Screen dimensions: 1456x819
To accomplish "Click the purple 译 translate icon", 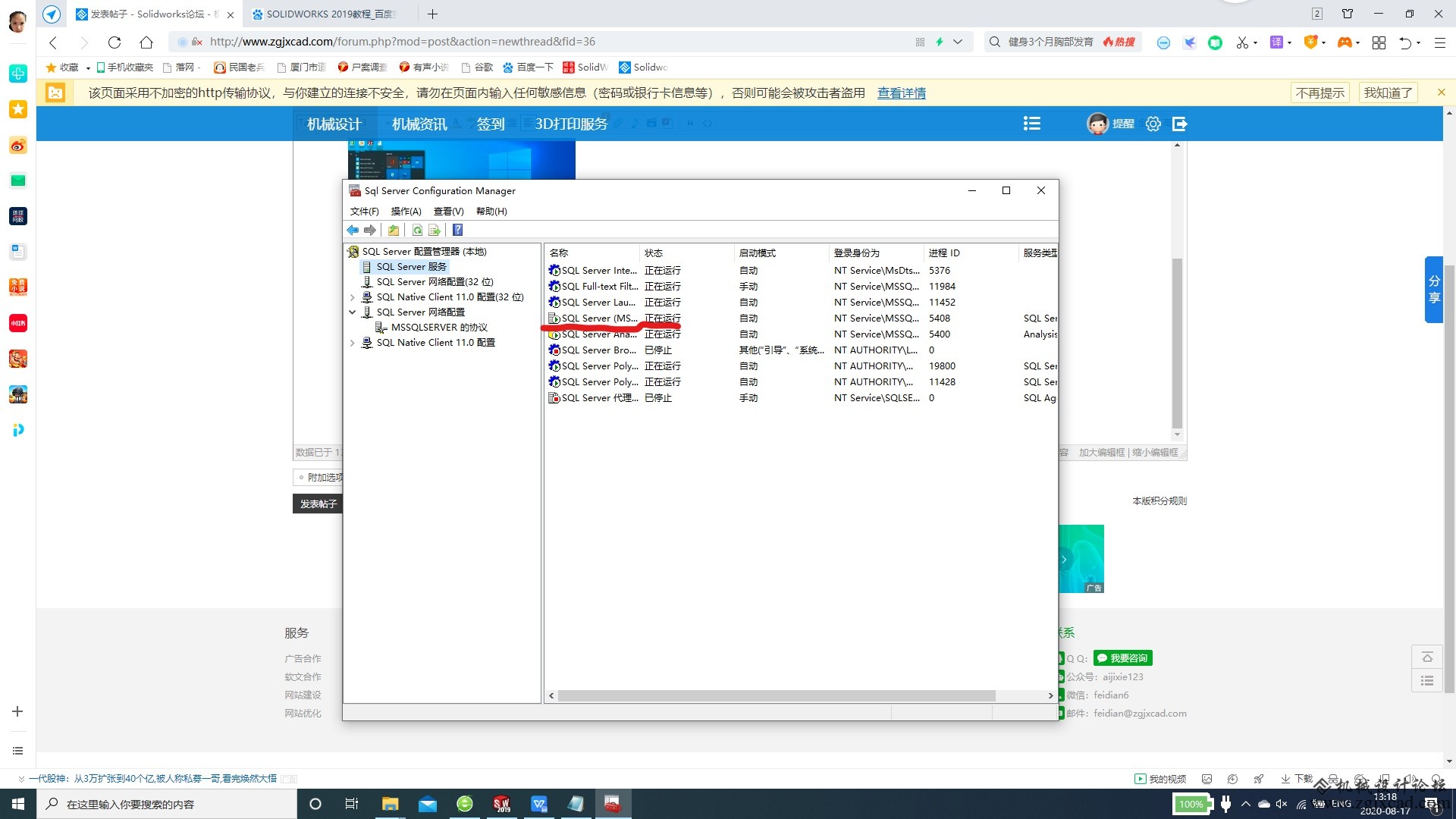I will coord(1276,42).
